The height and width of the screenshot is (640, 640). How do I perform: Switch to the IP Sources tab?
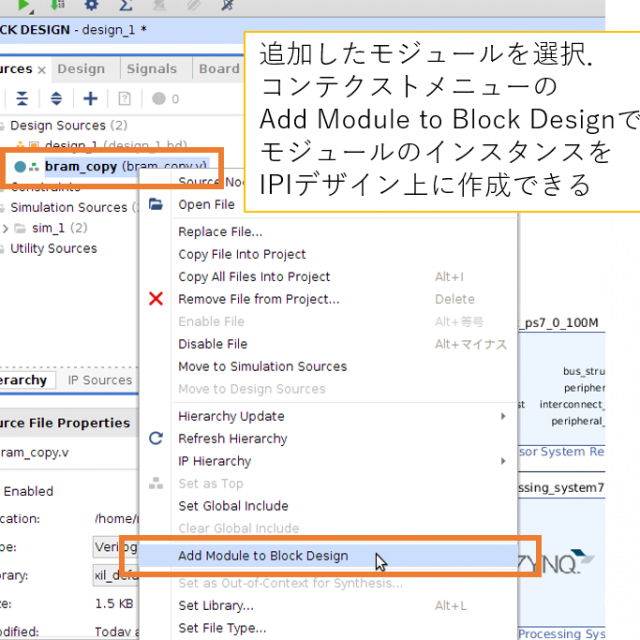click(99, 380)
